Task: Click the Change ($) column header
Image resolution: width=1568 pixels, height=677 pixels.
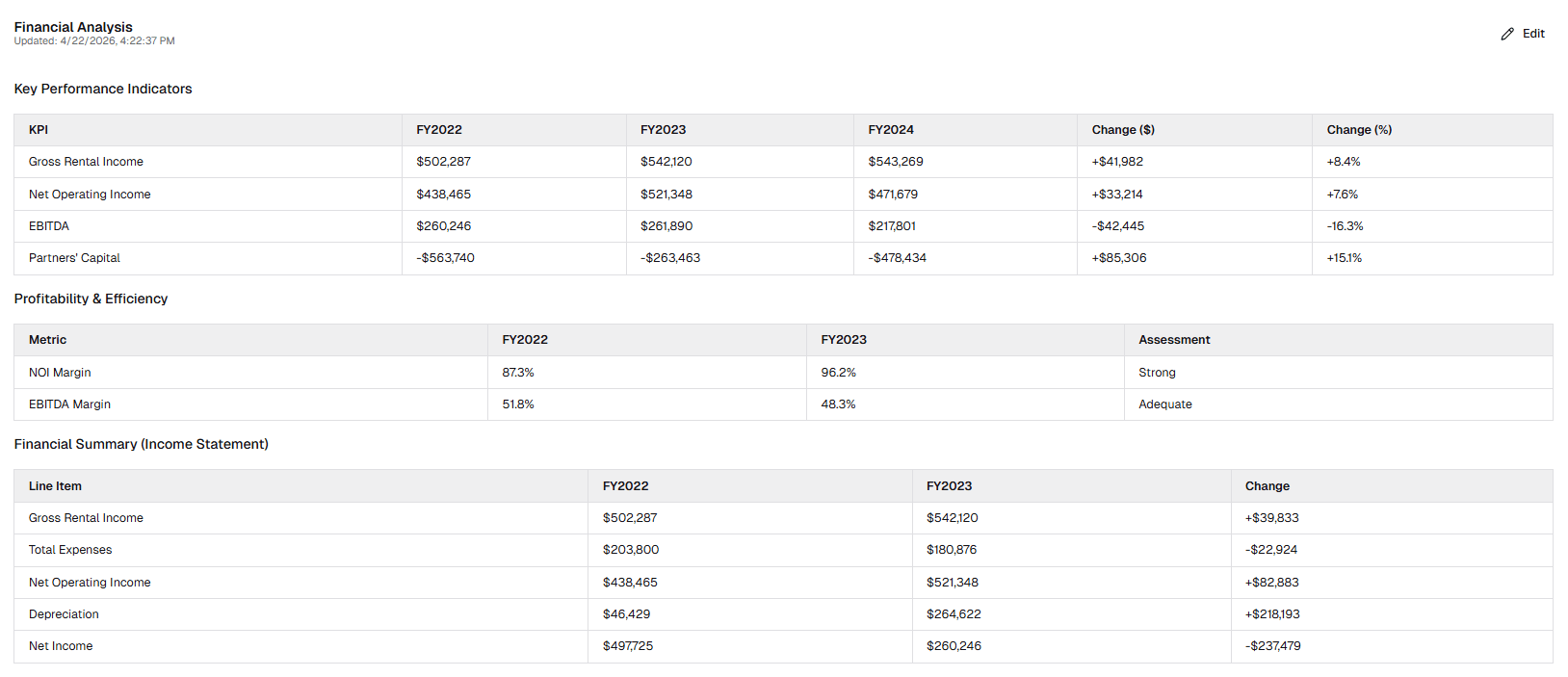Action: point(1123,130)
